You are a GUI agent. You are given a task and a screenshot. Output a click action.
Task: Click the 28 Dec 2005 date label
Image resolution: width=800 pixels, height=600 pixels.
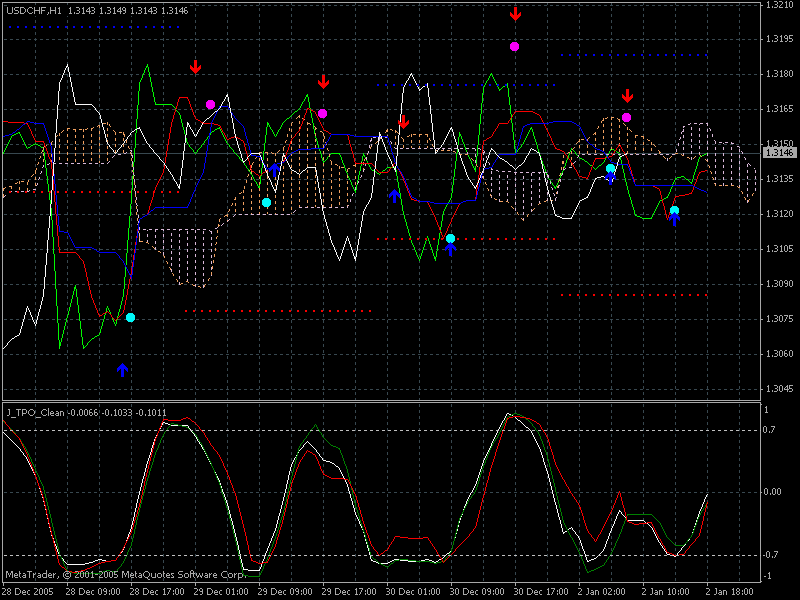28,592
